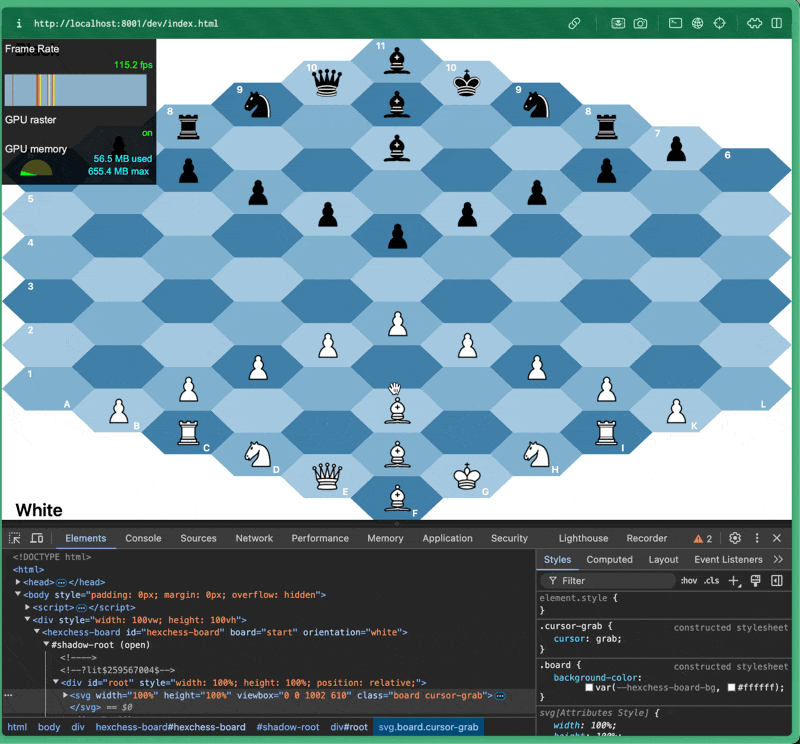Image resolution: width=800 pixels, height=744 pixels.
Task: Pick the white knight on file D
Action: click(258, 454)
